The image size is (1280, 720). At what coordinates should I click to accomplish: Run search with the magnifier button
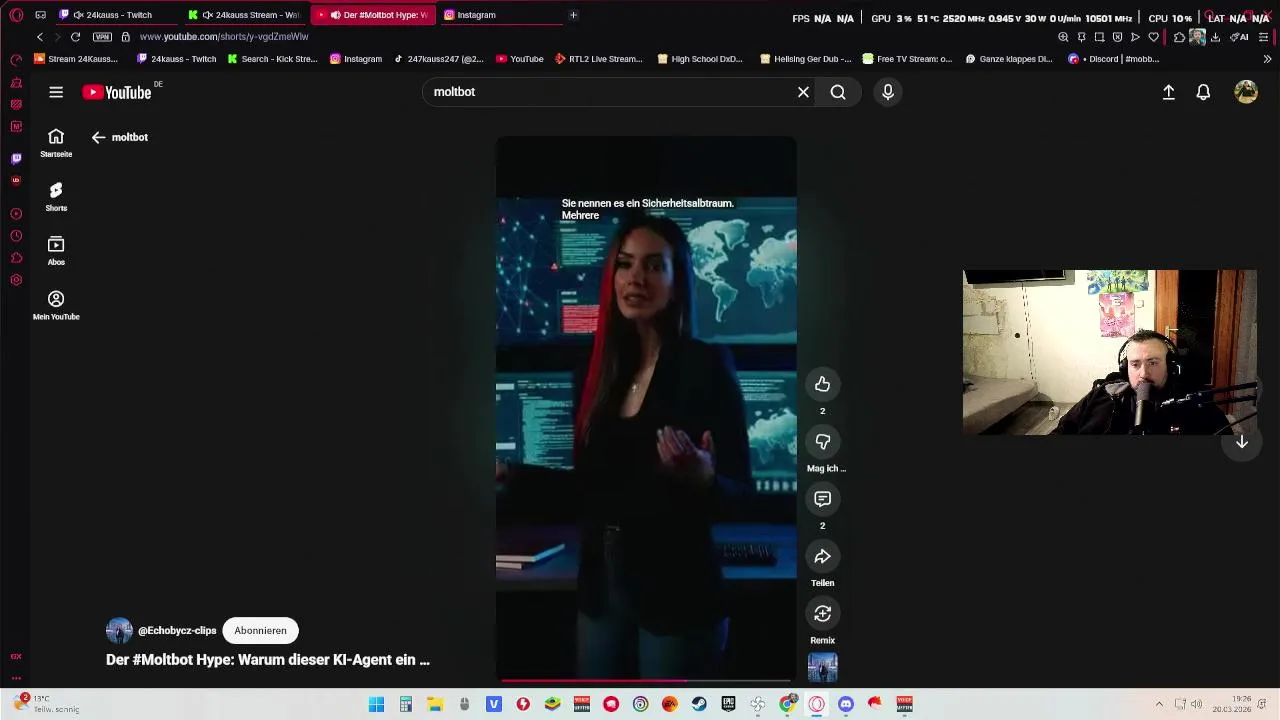(x=838, y=92)
